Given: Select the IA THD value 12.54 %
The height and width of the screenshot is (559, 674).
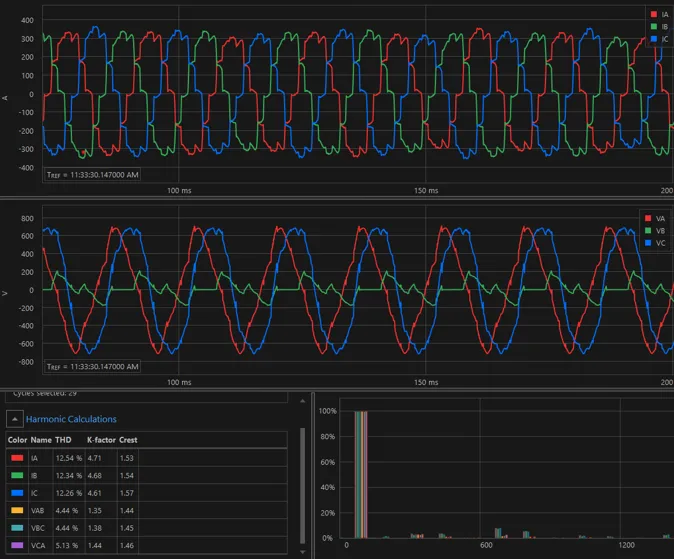Looking at the screenshot, I should (x=68, y=458).
